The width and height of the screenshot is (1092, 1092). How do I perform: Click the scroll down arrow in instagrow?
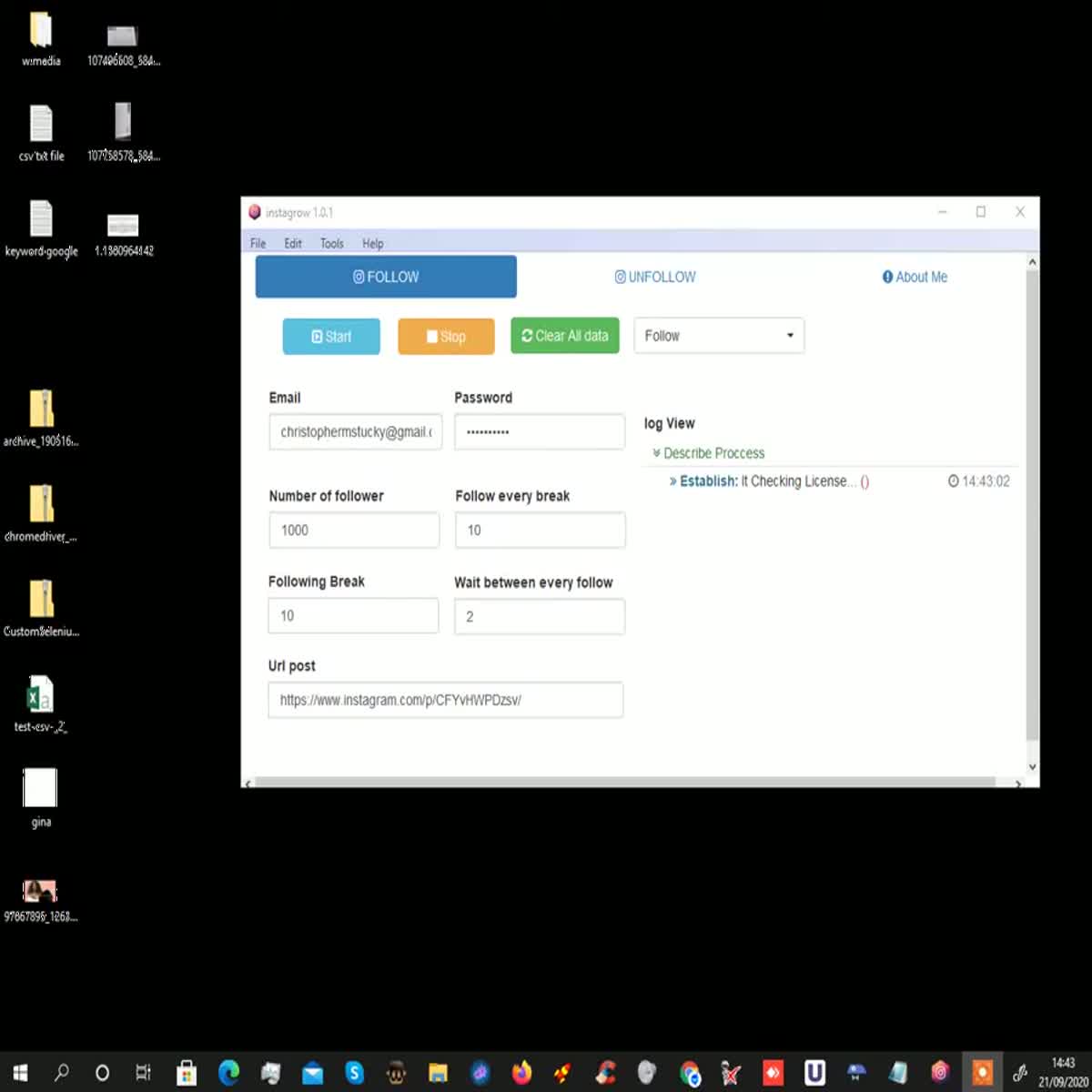1032,767
